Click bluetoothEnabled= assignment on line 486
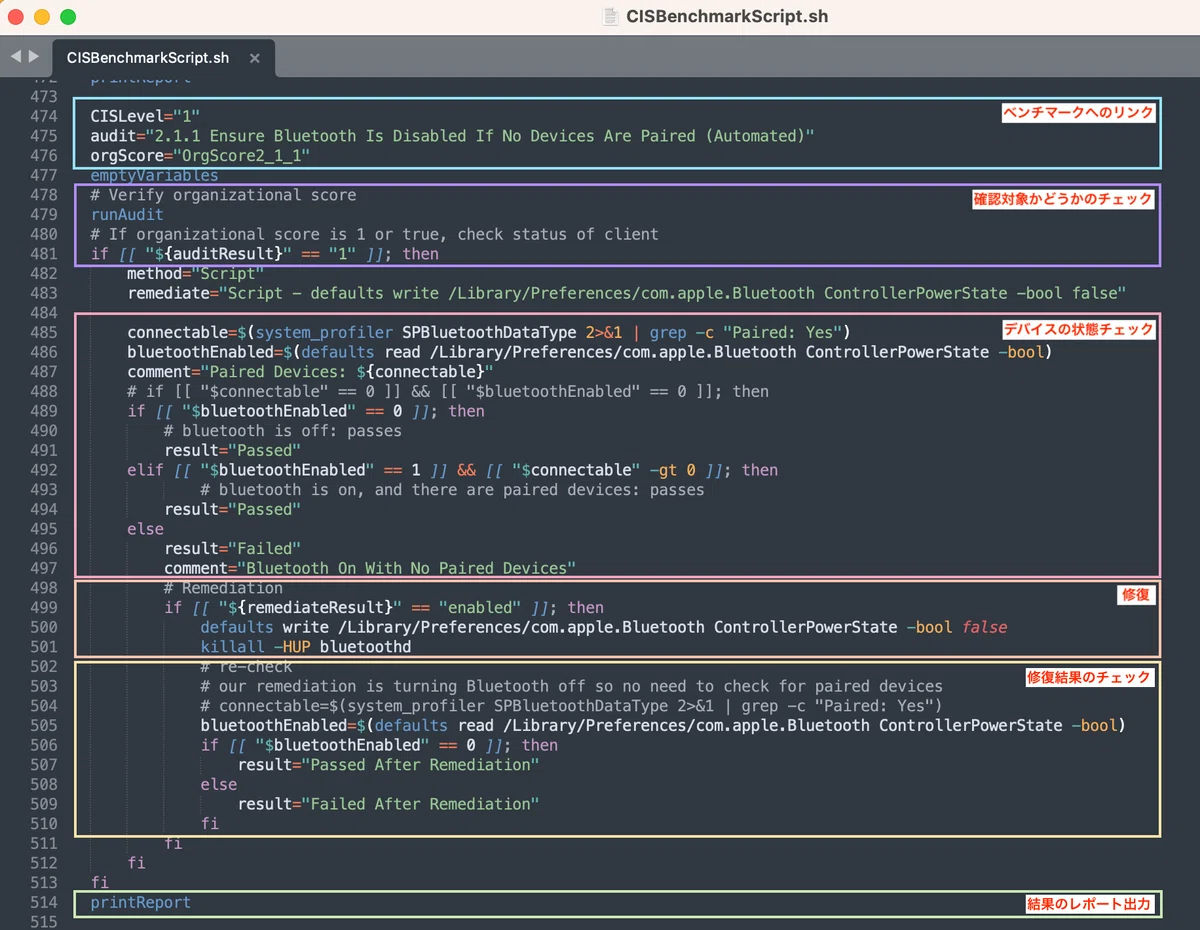 [590, 352]
